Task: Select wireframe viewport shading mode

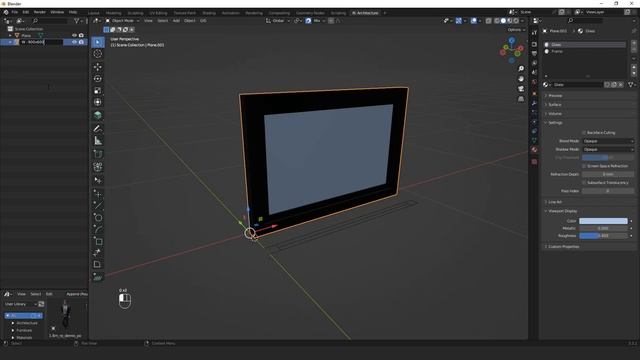Action: (x=497, y=20)
